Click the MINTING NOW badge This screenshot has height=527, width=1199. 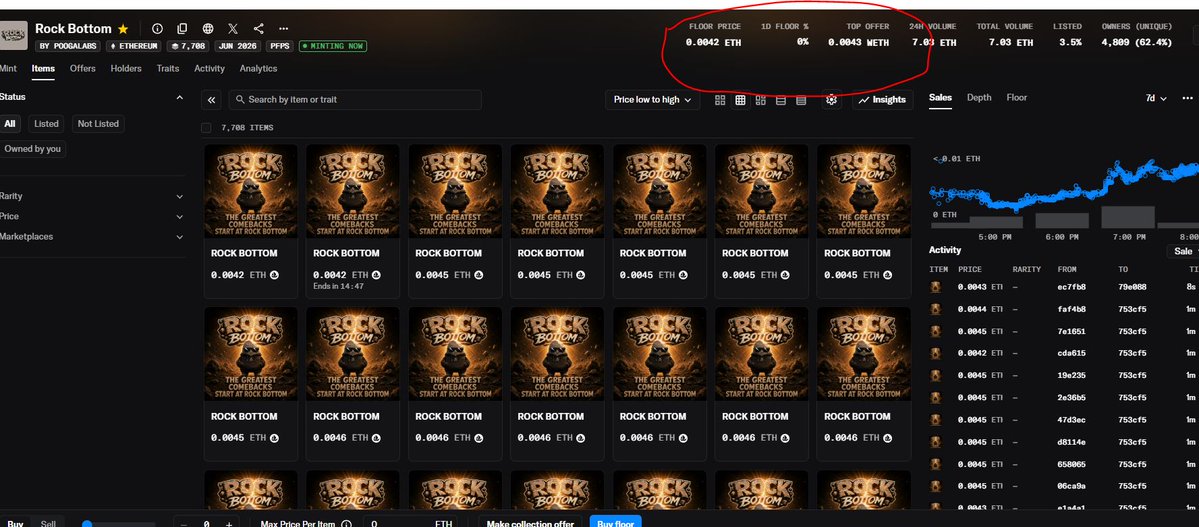point(333,46)
